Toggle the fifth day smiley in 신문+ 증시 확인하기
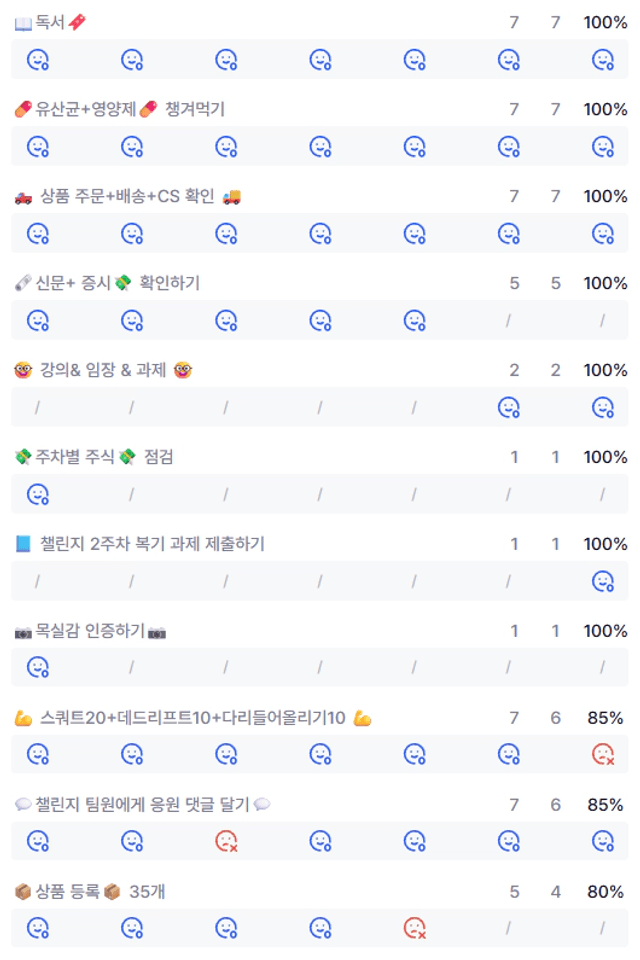This screenshot has height=960, width=640. pos(415,320)
